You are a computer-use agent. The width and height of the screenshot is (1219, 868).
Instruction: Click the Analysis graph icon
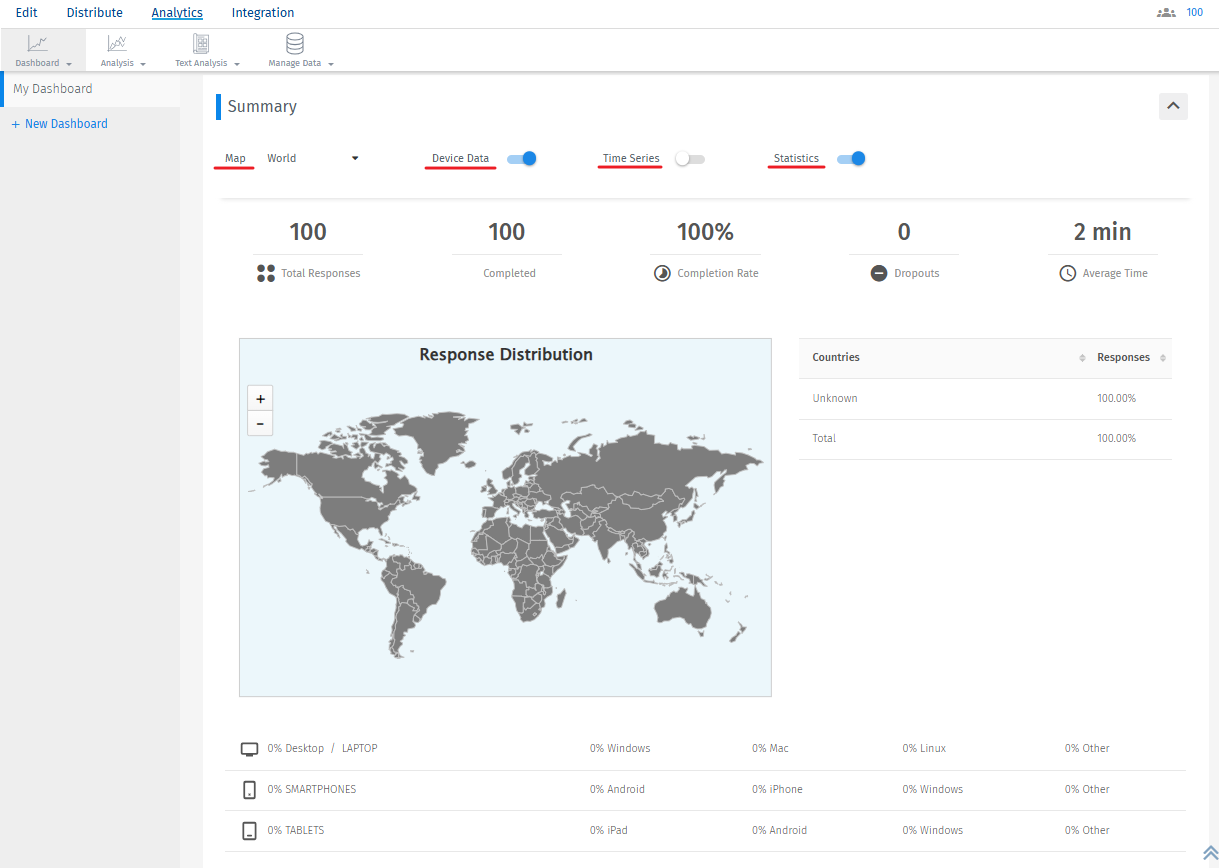click(117, 44)
